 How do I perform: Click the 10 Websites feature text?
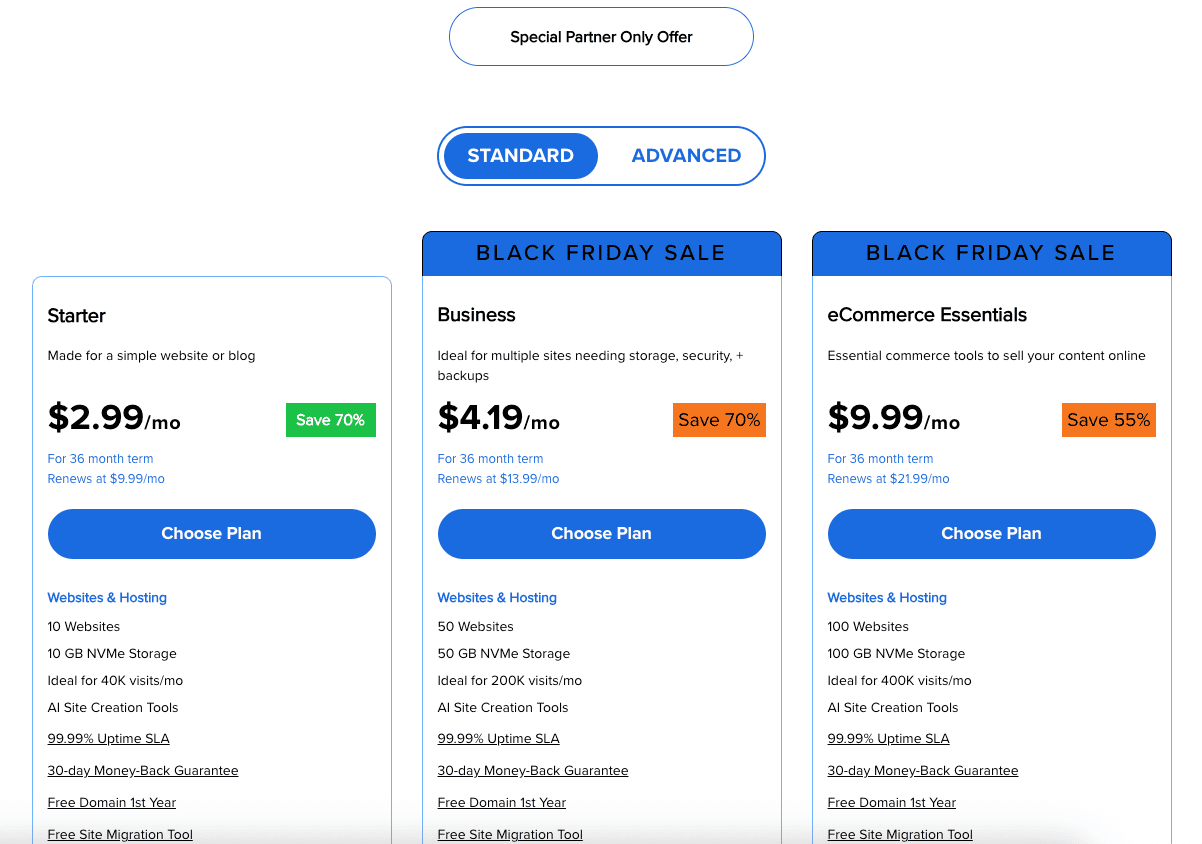click(x=84, y=627)
